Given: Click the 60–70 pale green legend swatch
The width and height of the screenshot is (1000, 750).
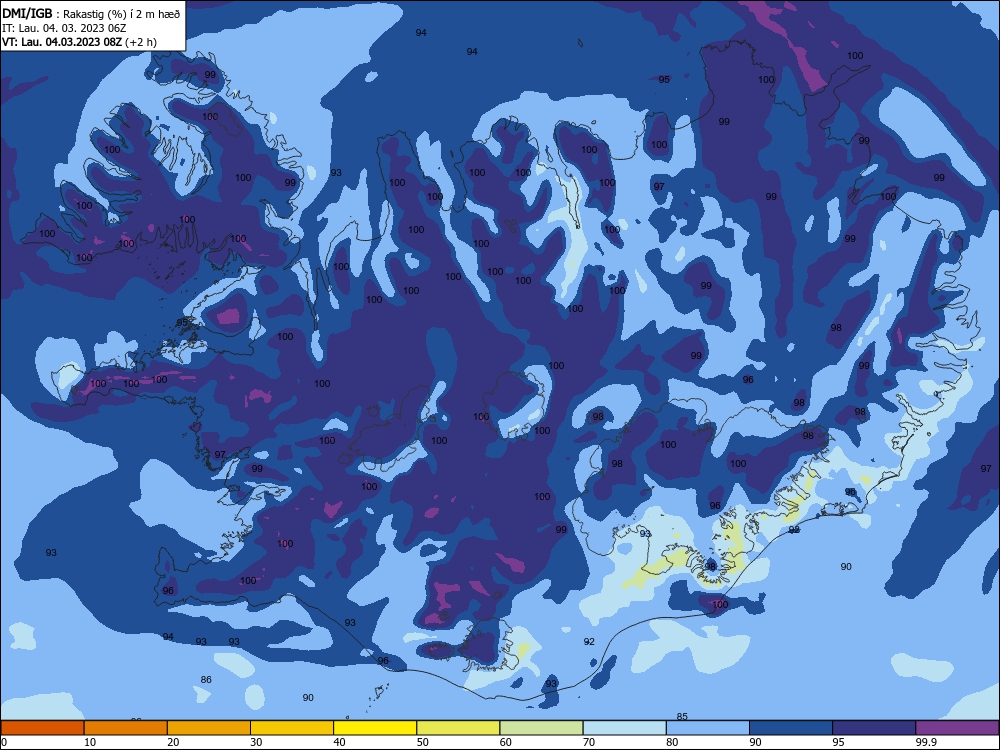Looking at the screenshot, I should click(541, 728).
